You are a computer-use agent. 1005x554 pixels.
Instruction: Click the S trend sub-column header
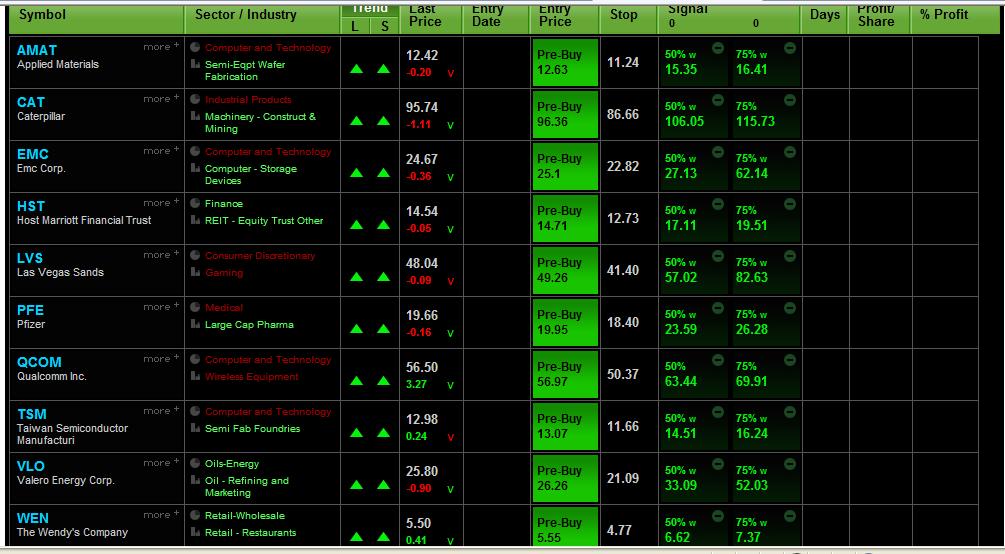385,26
